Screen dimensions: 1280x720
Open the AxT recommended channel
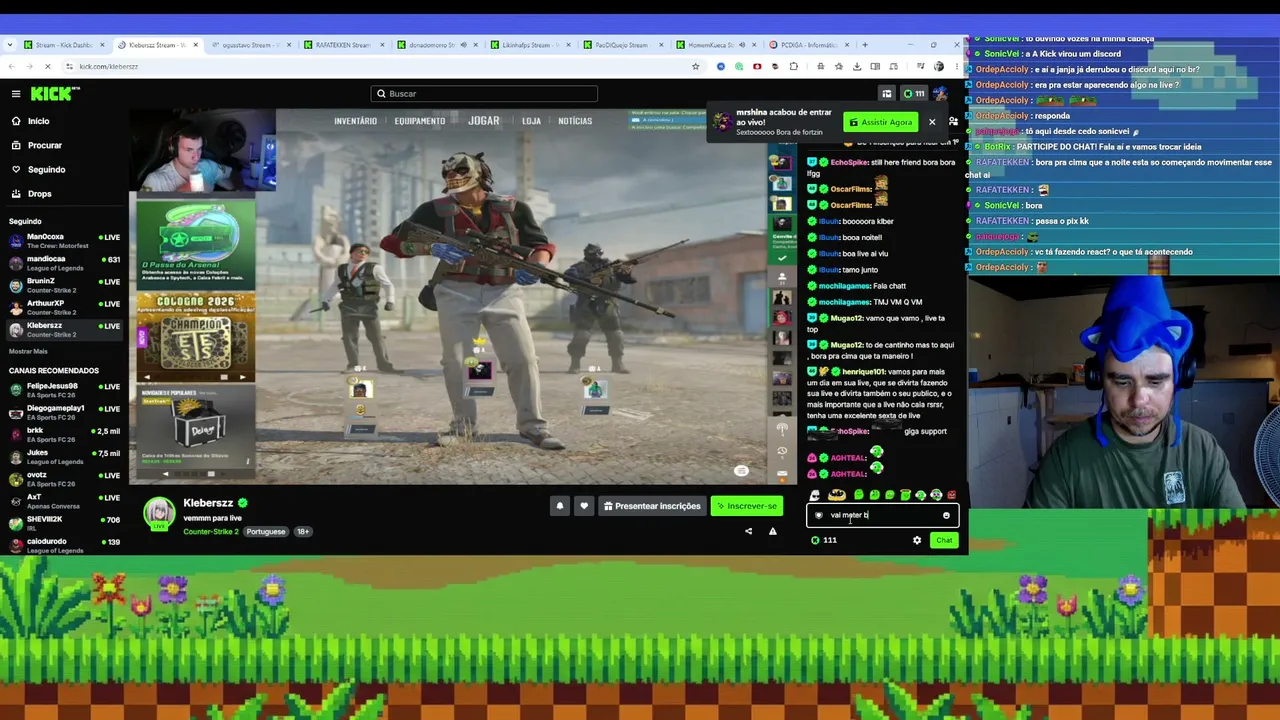pos(64,501)
